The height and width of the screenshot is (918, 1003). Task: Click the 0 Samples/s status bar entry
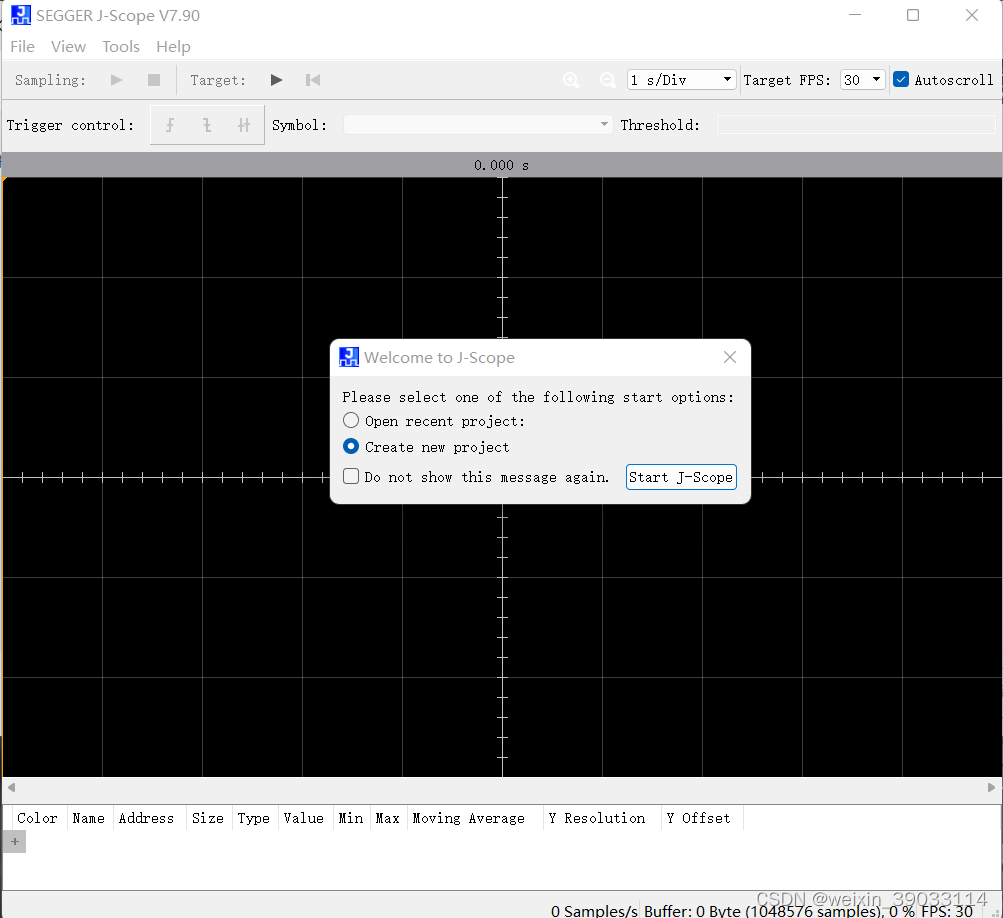594,910
